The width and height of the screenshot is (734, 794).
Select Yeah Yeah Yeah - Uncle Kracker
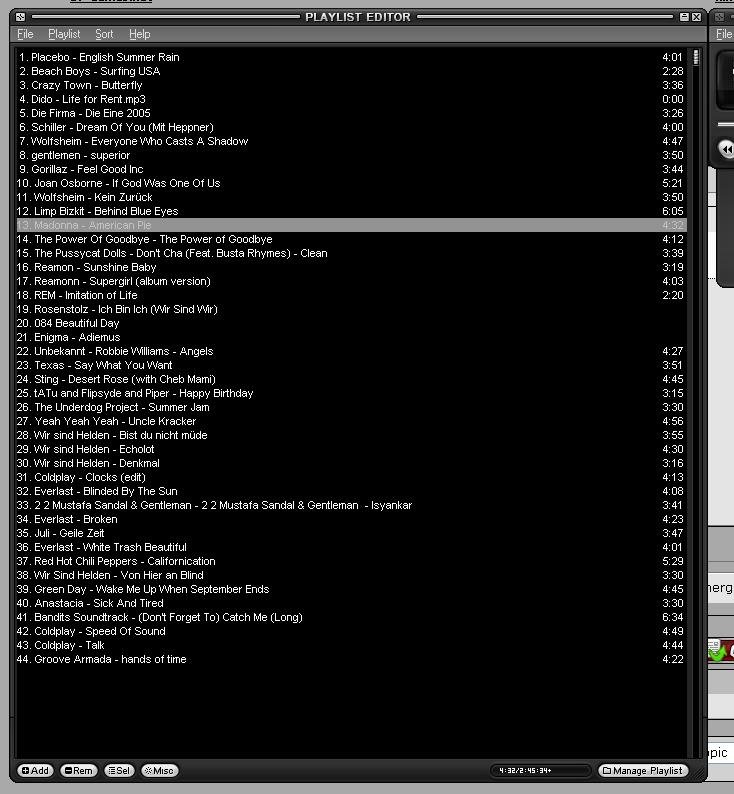point(351,421)
